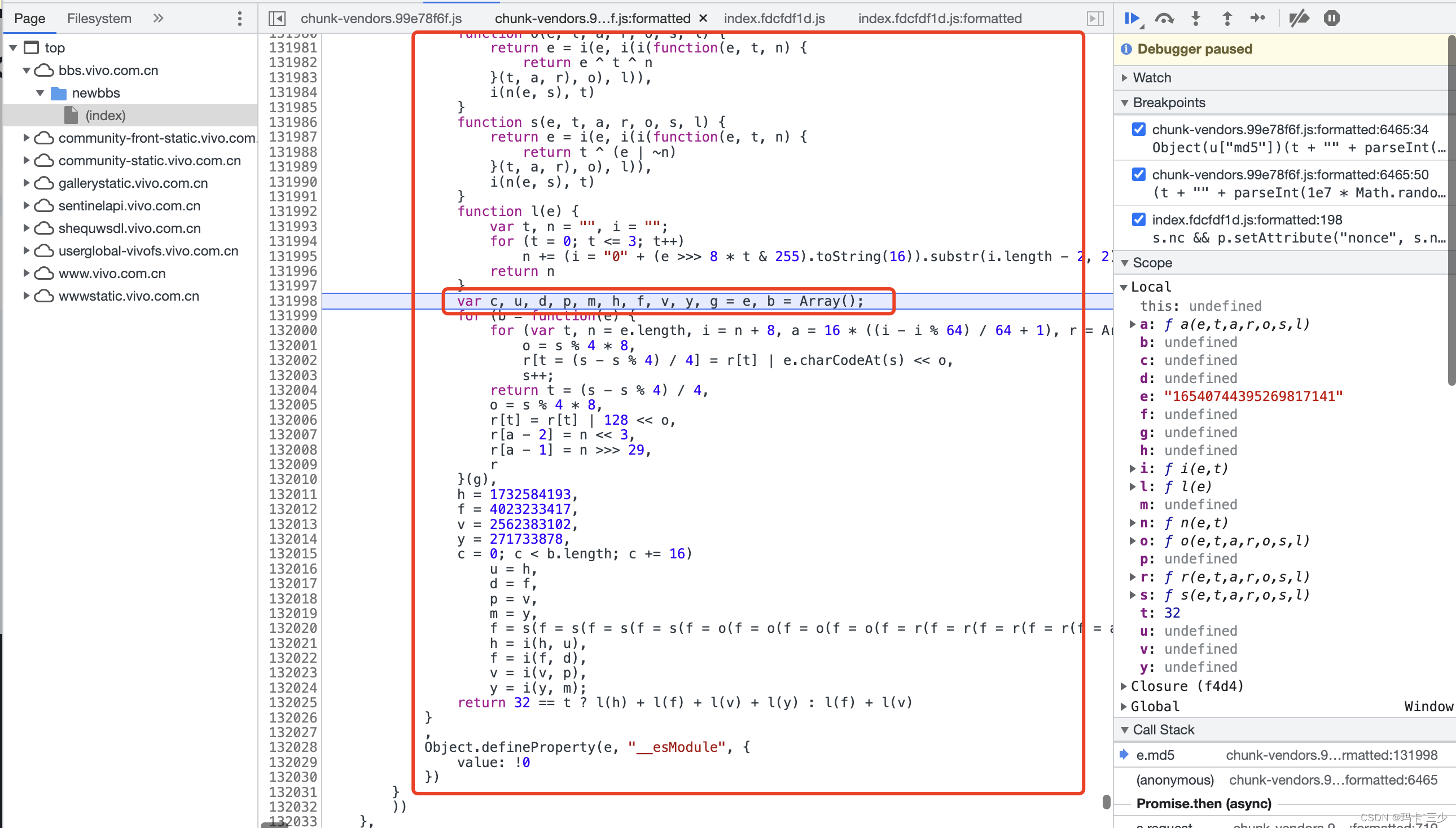The width and height of the screenshot is (1456, 828).
Task: Click the Deactivate all breakpoints icon
Action: (1299, 17)
